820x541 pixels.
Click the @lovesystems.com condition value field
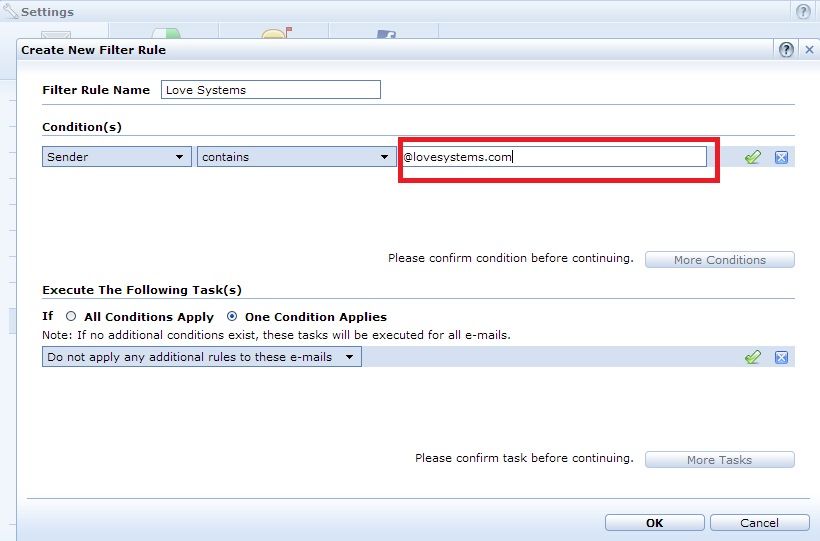(554, 156)
